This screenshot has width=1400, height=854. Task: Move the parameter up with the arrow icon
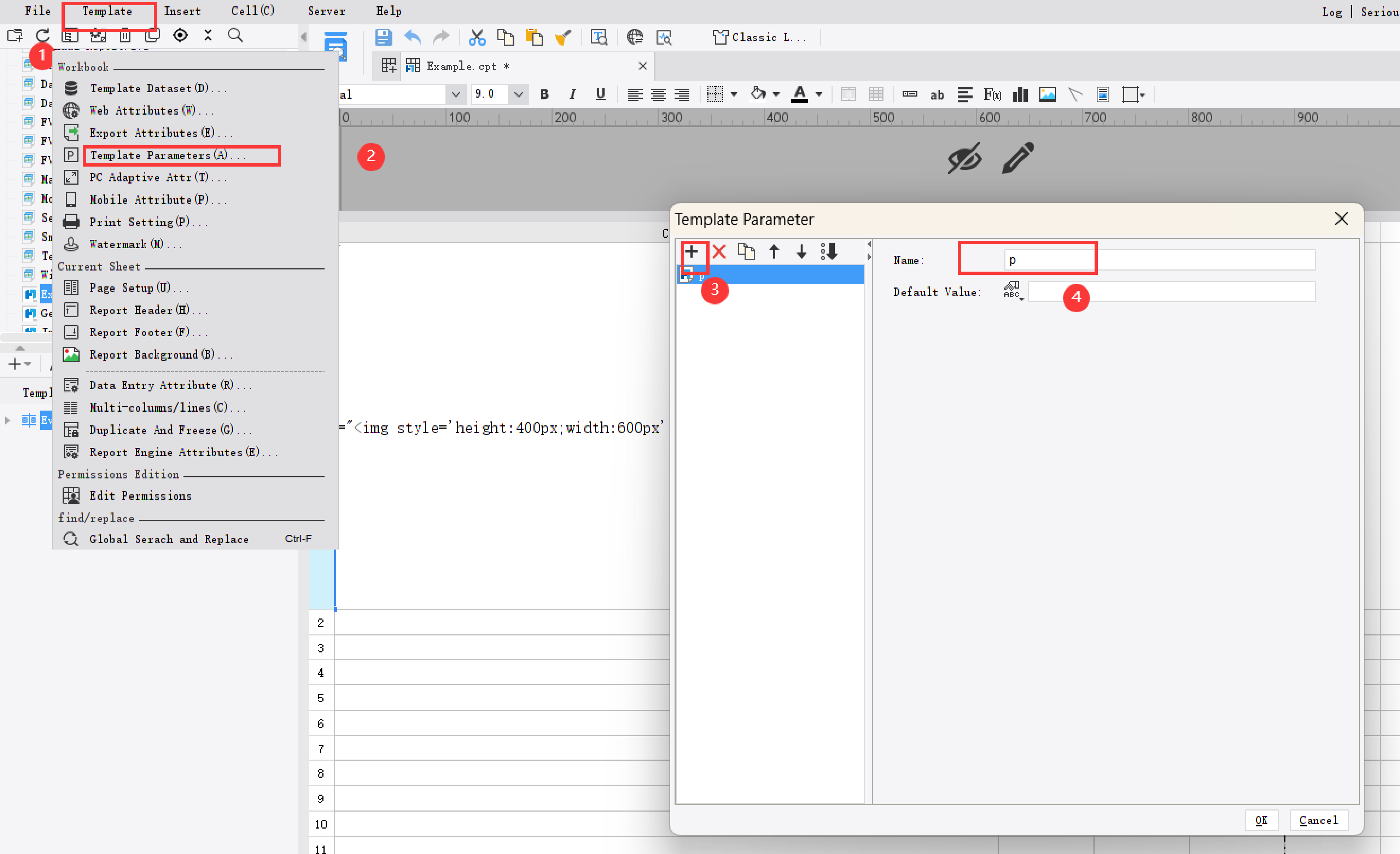tap(774, 252)
